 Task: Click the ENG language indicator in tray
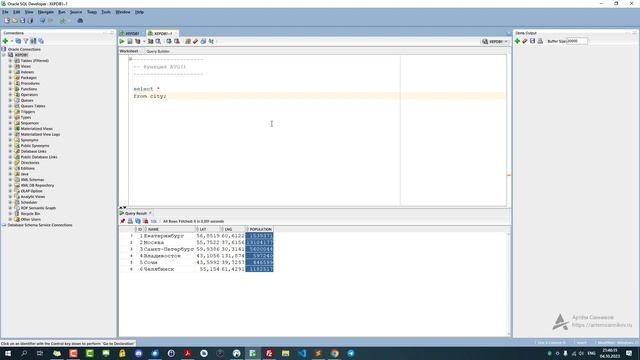pos(591,353)
